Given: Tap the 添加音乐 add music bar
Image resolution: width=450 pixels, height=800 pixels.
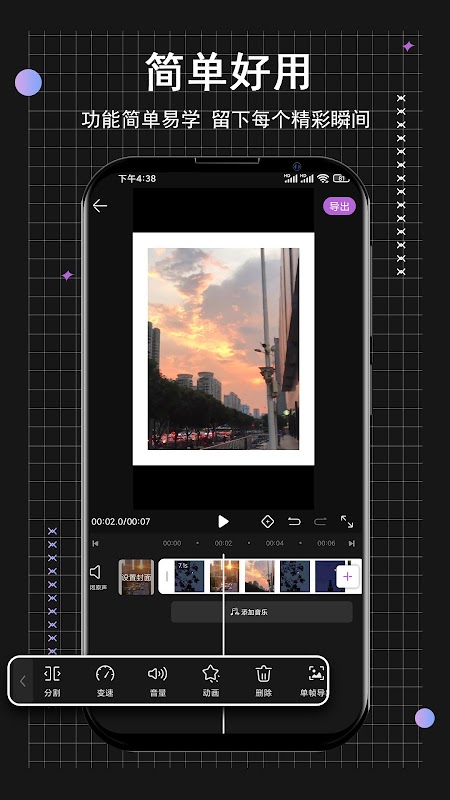Looking at the screenshot, I should pyautogui.click(x=261, y=611).
